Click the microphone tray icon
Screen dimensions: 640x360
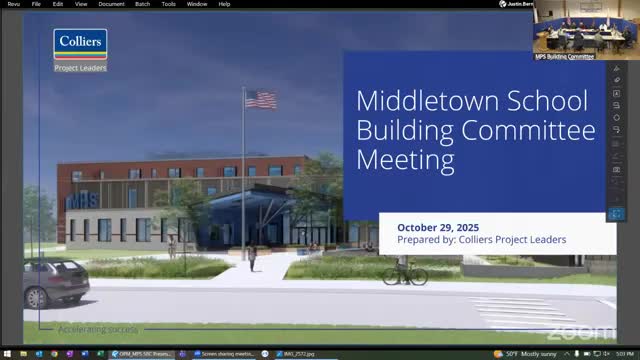point(576,354)
